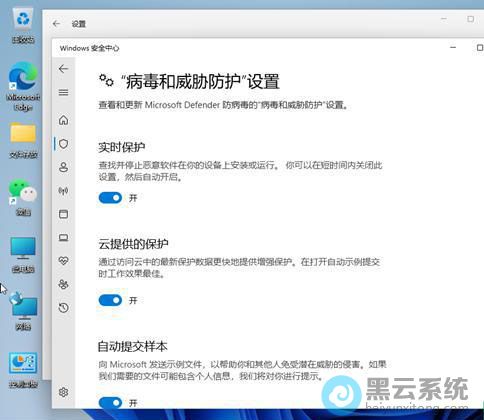484x420 pixels.
Task: Turn off 云提供的保护 toggle
Action: tap(110, 300)
